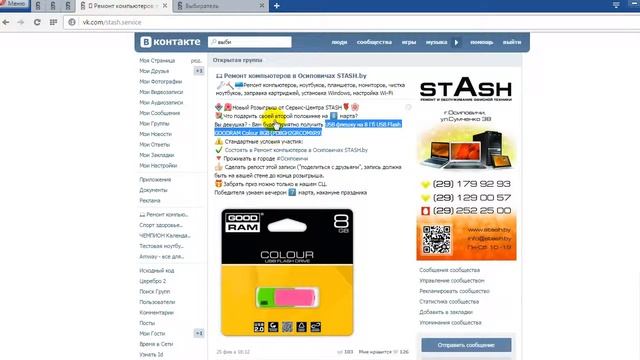Open Комментарии in sidebar
Image resolution: width=640 pixels, height=360 pixels.
tap(157, 313)
